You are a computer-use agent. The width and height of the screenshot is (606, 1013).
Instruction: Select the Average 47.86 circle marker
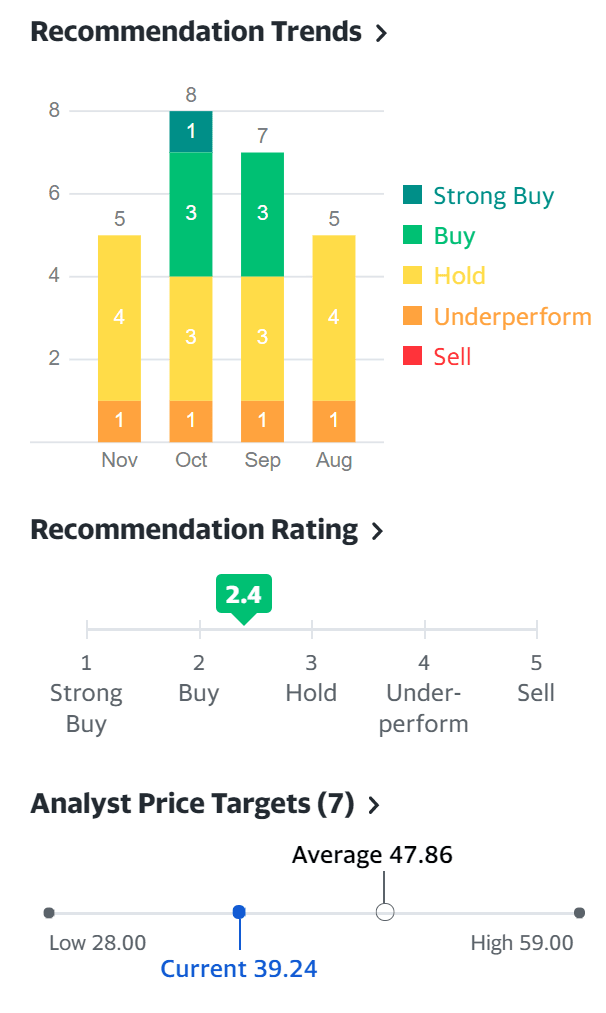385,912
